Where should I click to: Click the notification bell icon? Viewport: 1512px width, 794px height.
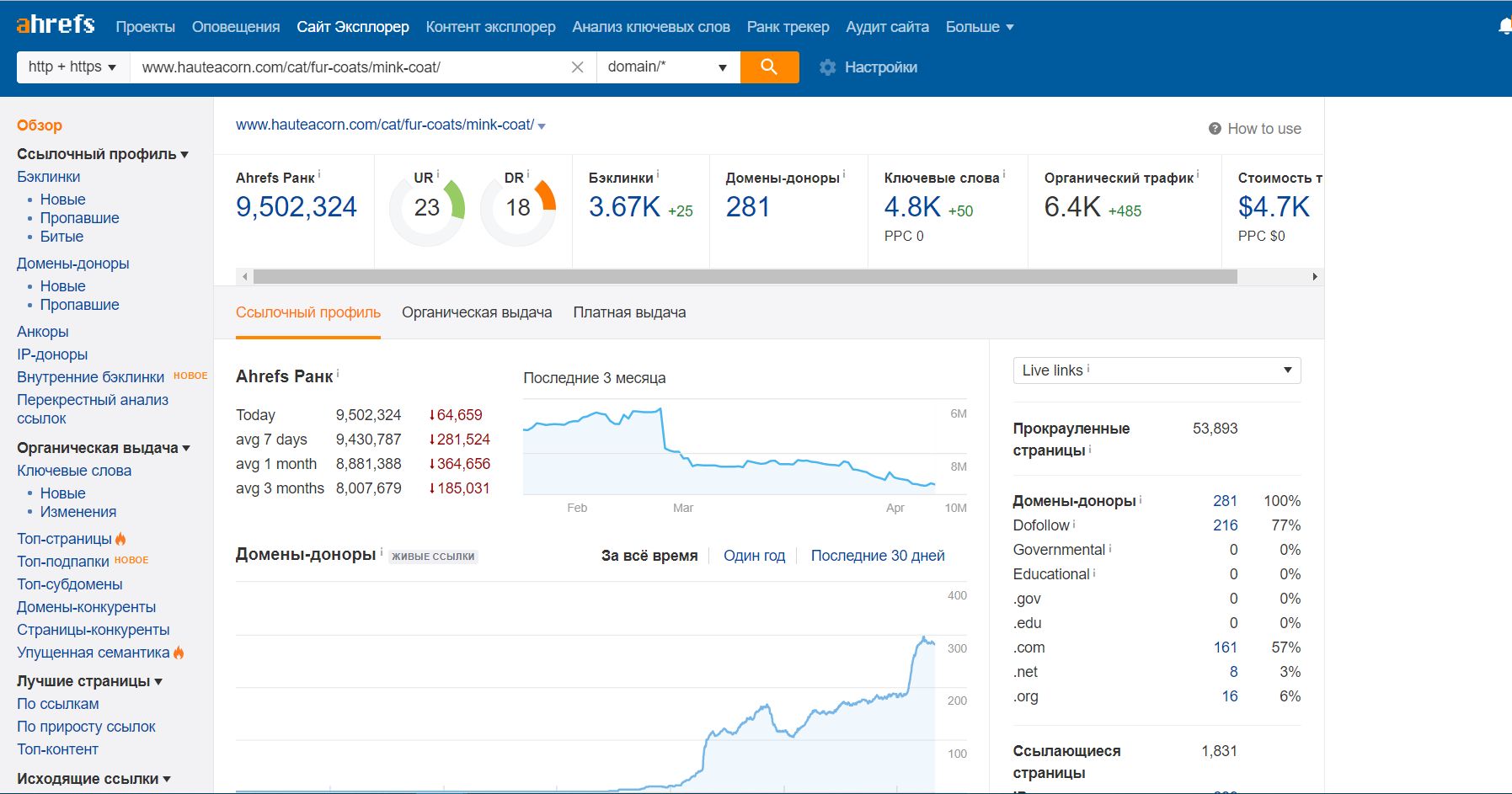point(1504,26)
